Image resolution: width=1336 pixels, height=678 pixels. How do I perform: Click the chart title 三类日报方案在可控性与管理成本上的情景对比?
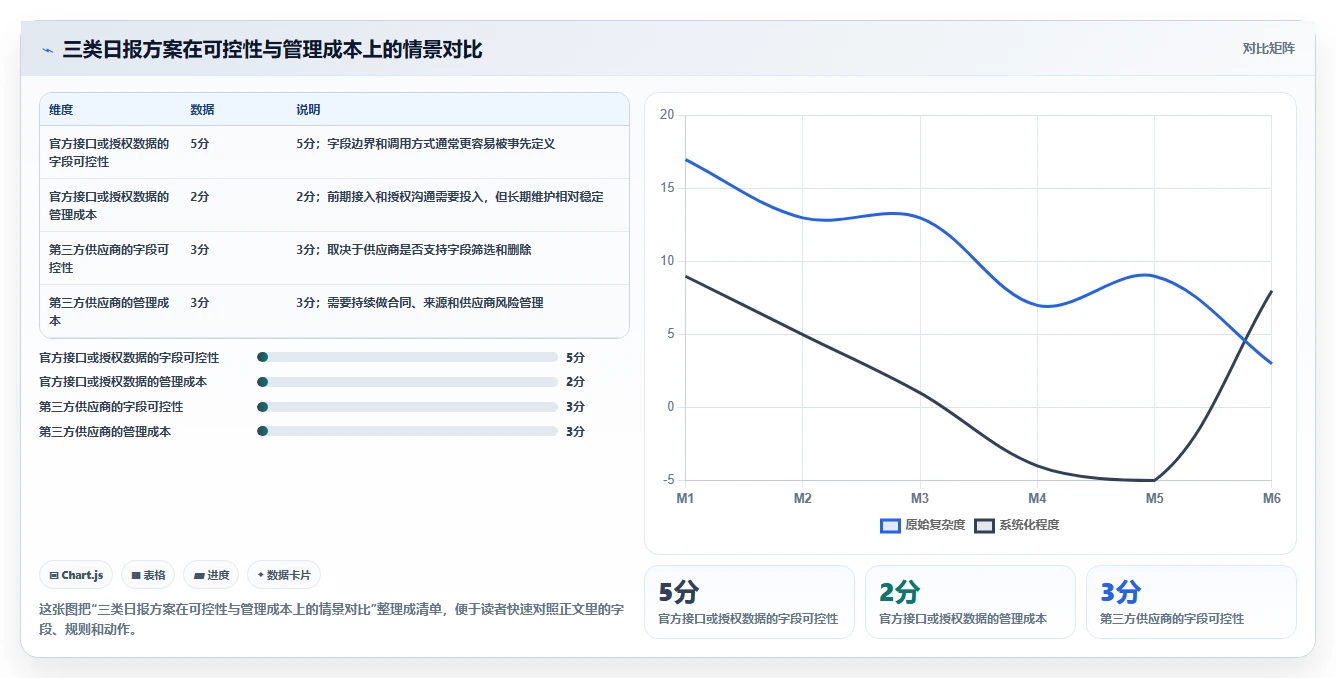[x=272, y=49]
